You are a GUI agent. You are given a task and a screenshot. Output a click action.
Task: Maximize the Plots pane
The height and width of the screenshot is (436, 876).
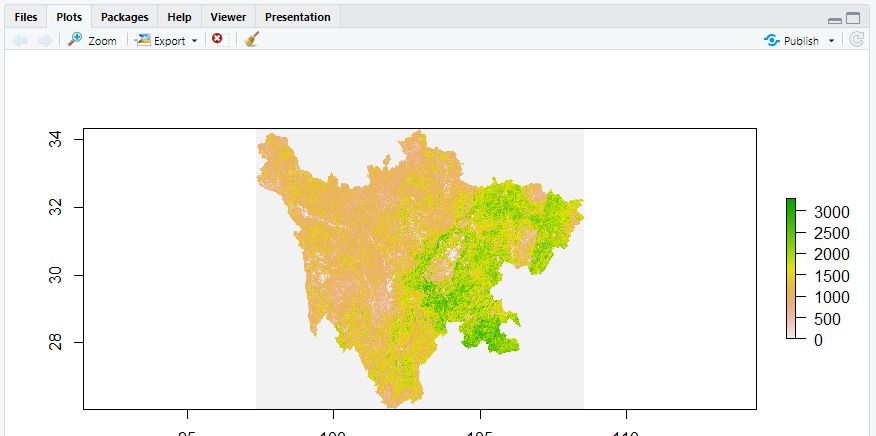(x=853, y=18)
